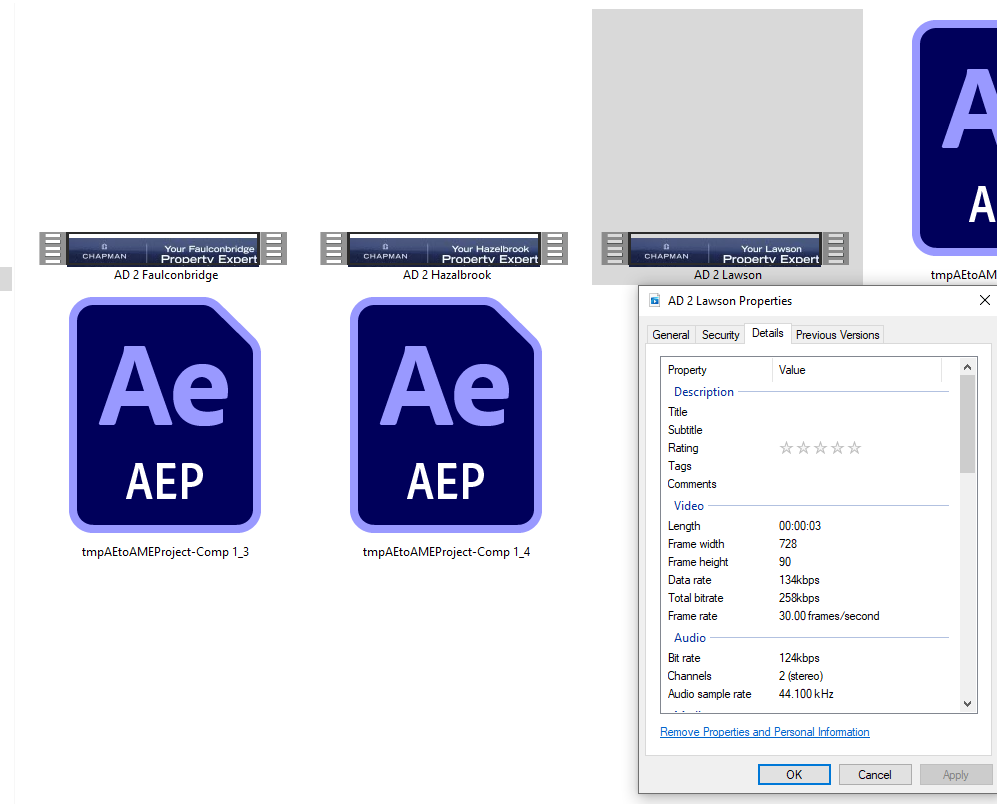Click the Property column header

[x=717, y=370]
